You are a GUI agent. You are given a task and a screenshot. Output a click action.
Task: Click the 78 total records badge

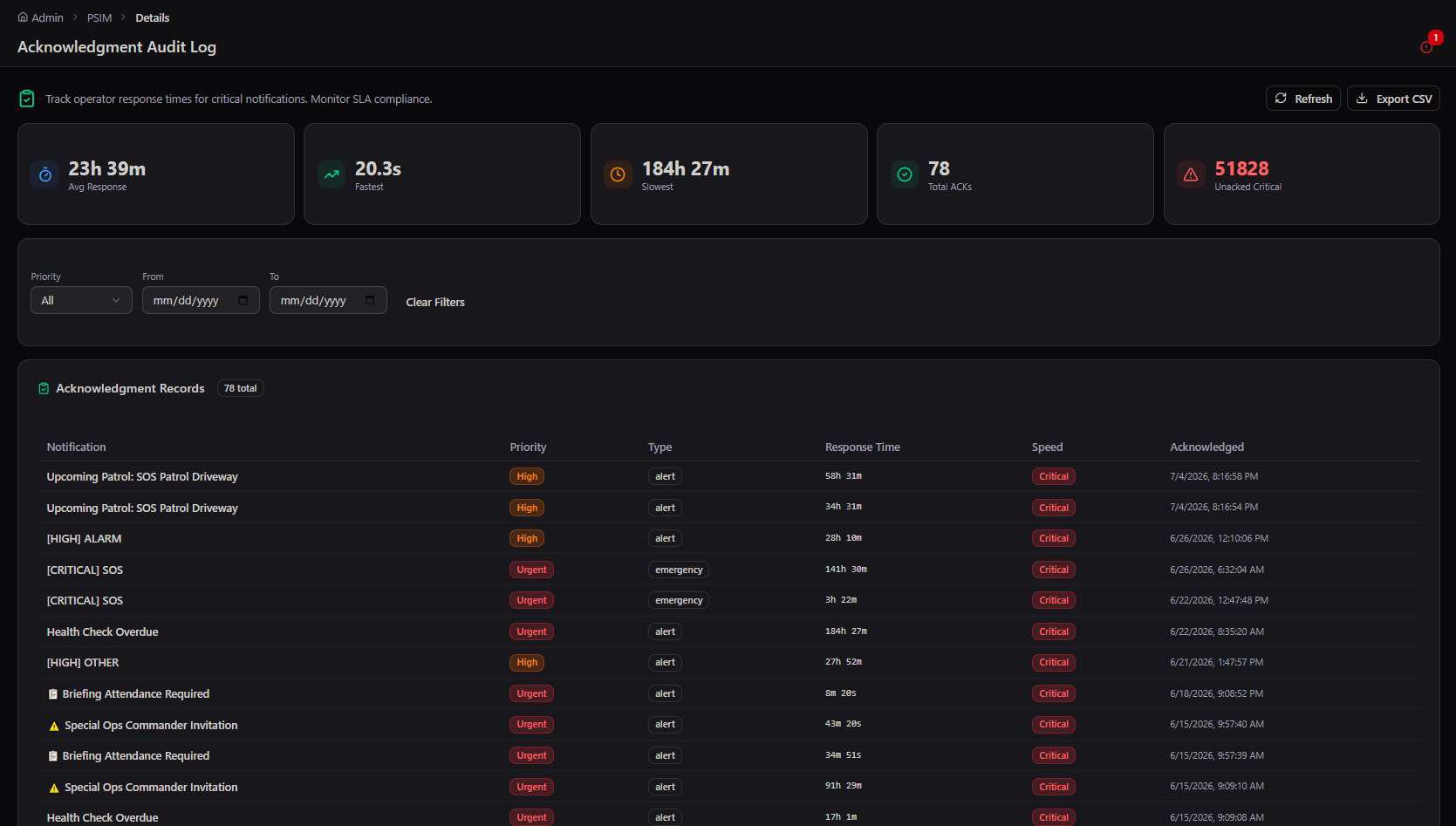241,388
